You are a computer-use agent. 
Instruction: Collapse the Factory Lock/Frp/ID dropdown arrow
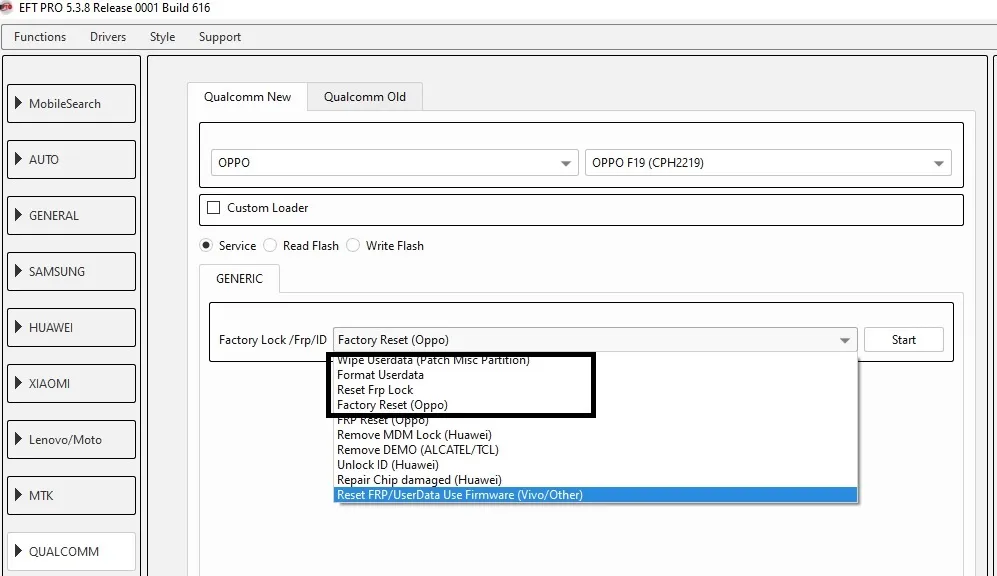(846, 341)
